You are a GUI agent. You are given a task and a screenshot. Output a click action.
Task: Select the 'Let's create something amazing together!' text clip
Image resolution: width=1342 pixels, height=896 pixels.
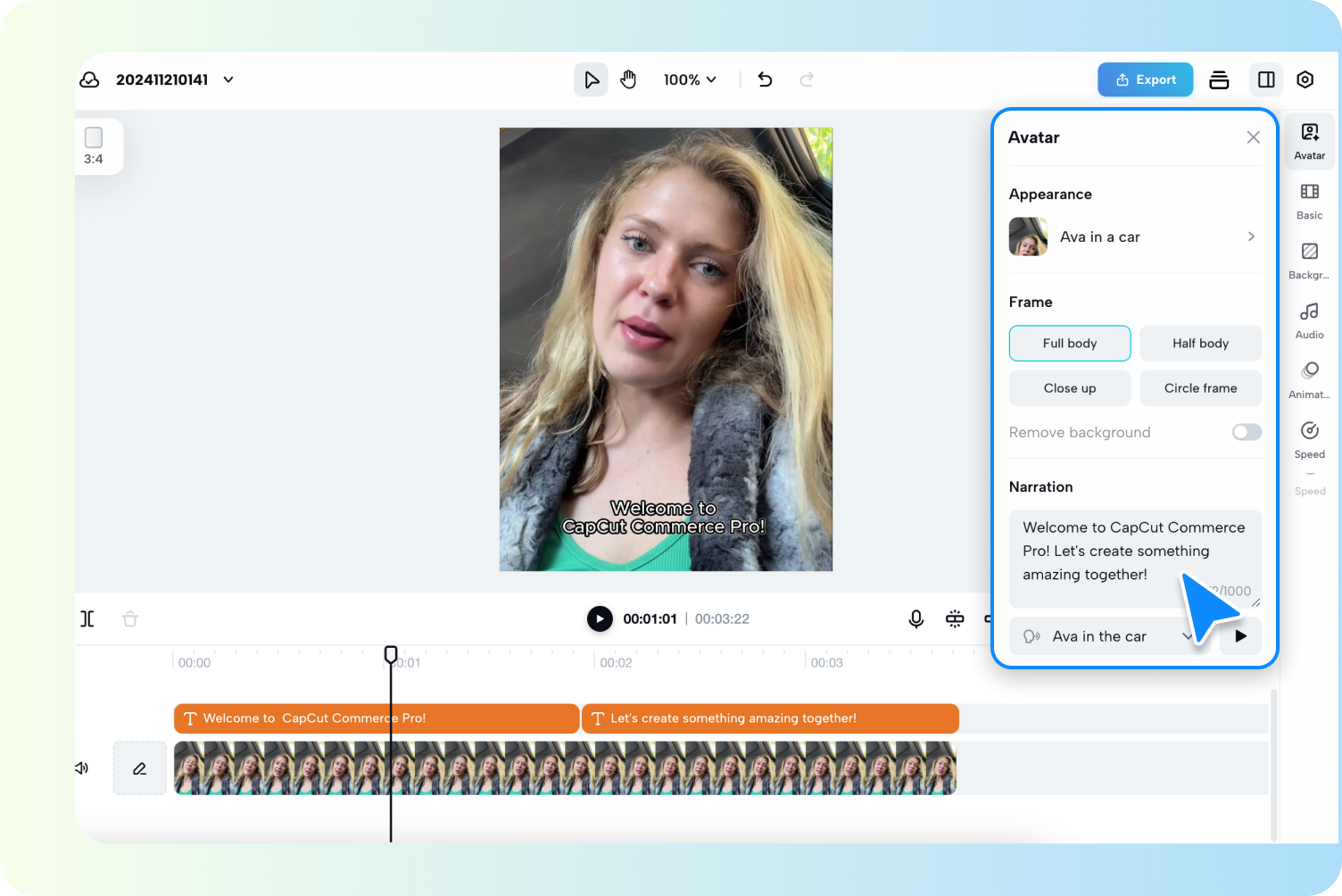click(770, 718)
